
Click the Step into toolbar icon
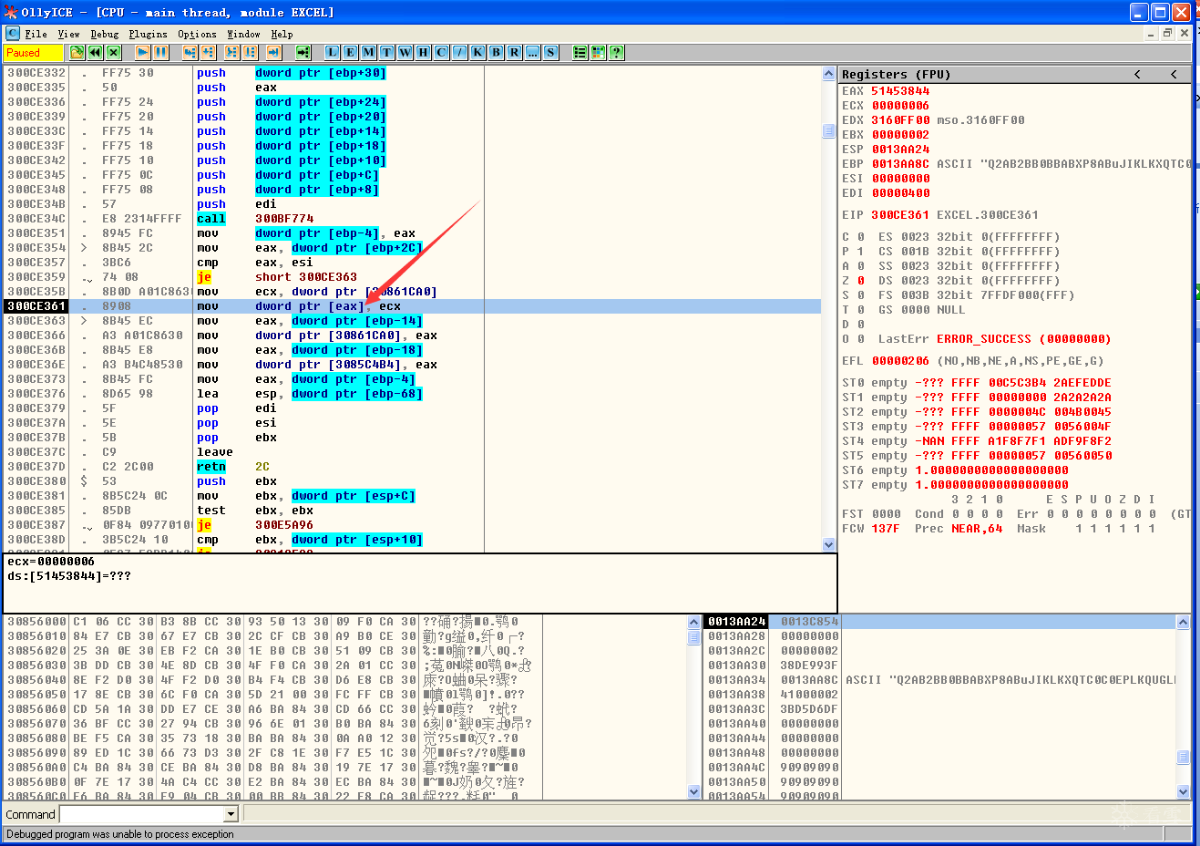coord(190,52)
